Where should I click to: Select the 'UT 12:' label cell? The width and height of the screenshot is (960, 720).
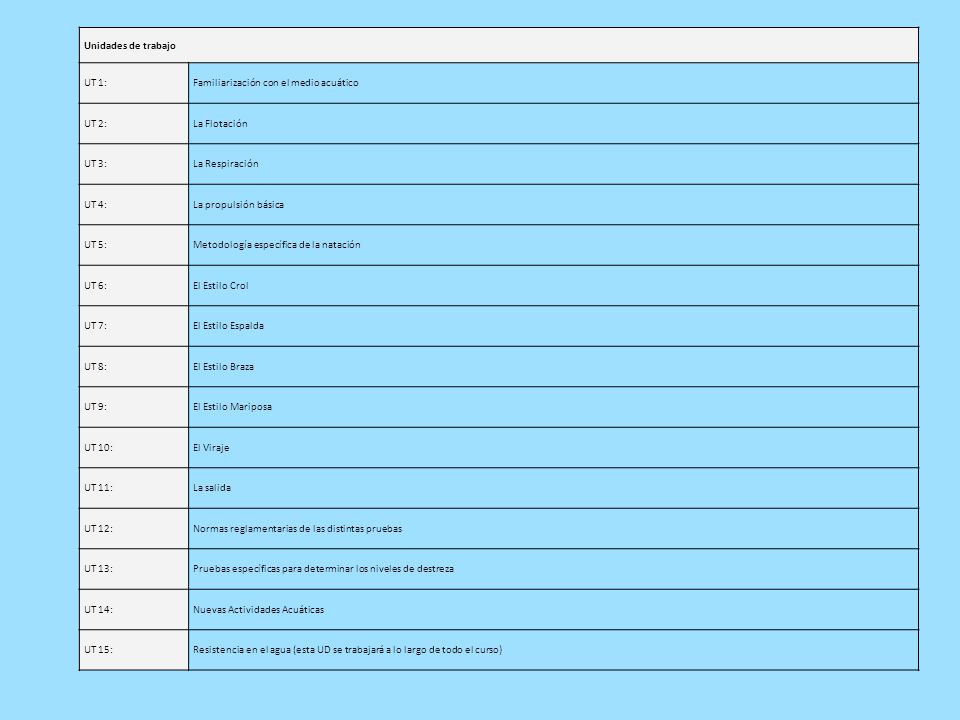[134, 528]
